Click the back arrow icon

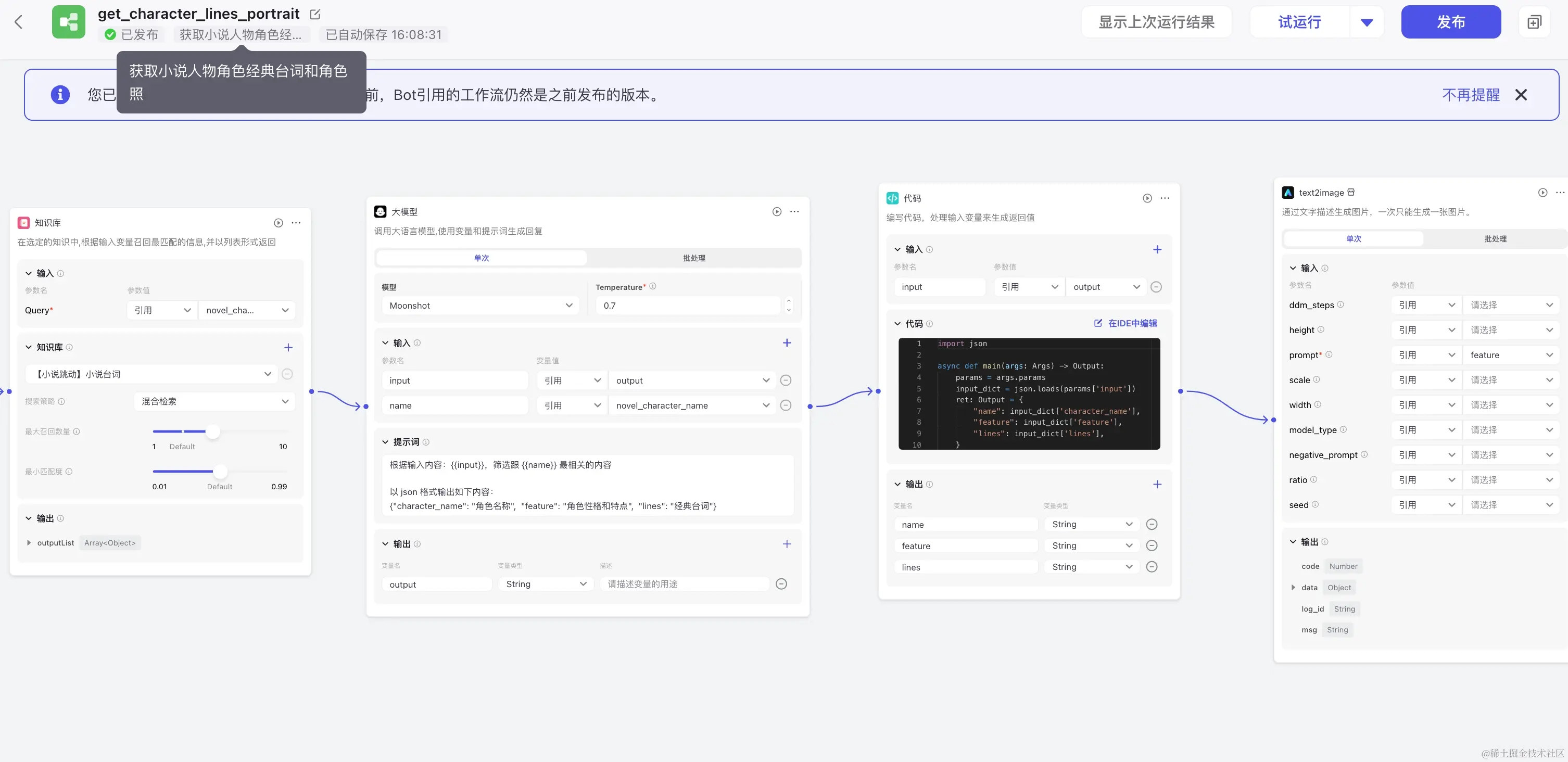(x=18, y=22)
